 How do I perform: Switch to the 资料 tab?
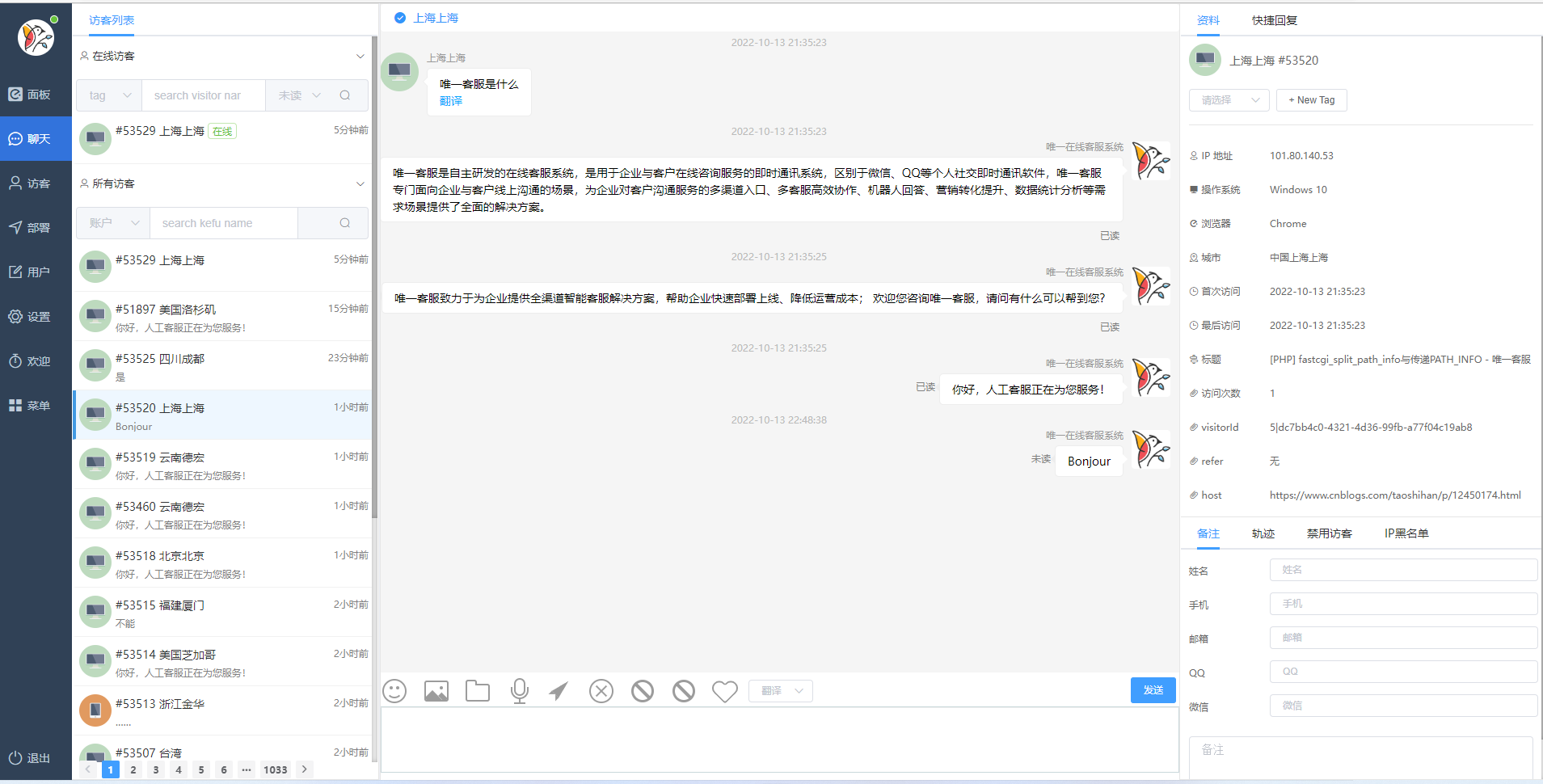1208,20
